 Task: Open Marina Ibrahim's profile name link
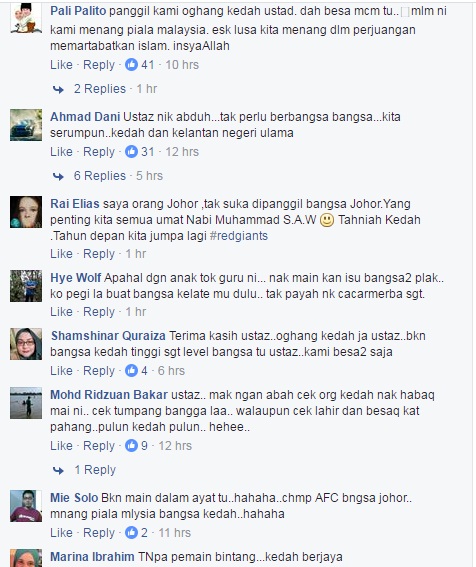tap(92, 557)
